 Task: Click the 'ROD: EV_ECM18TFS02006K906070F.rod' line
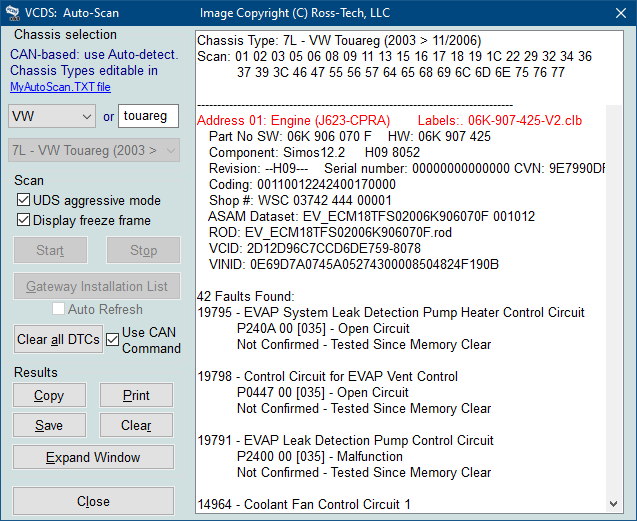[x=330, y=232]
